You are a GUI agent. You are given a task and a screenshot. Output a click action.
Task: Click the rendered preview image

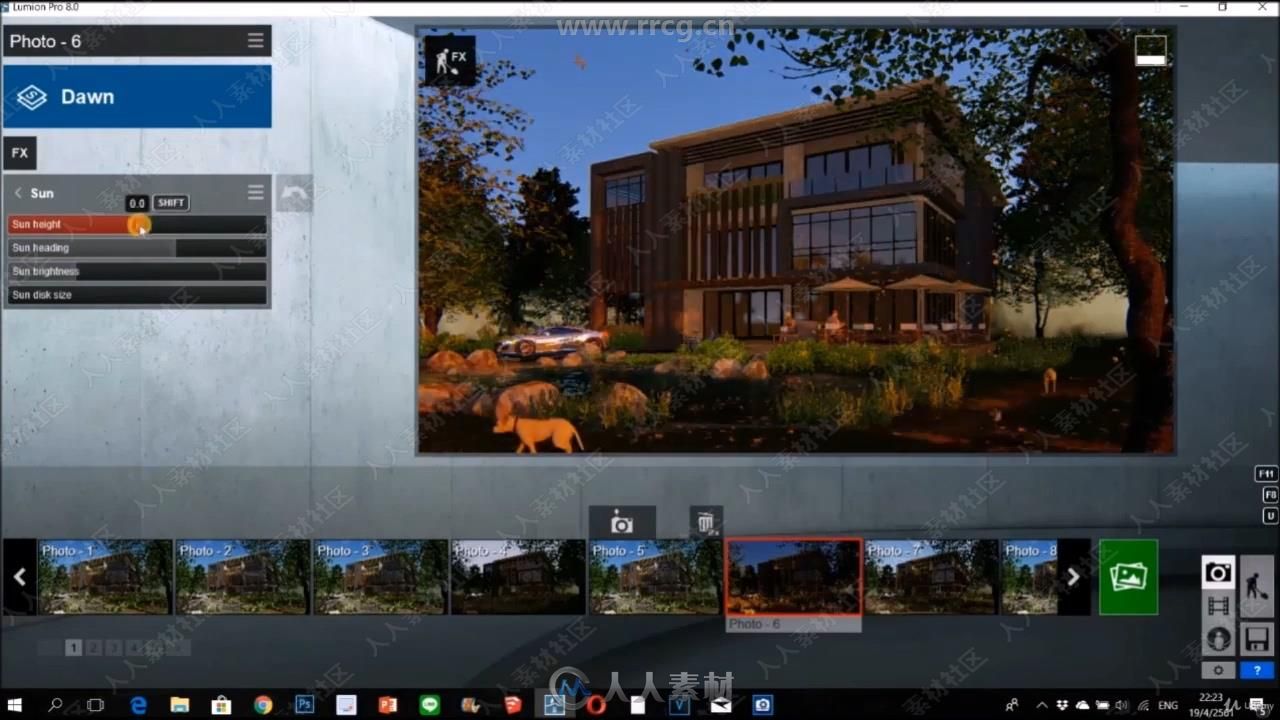[x=796, y=240]
